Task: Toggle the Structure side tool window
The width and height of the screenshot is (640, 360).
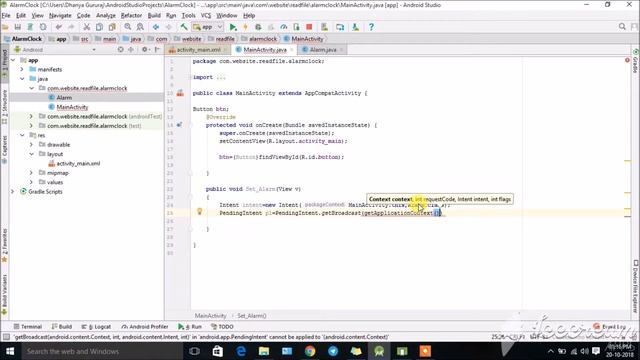Action: tap(4, 107)
